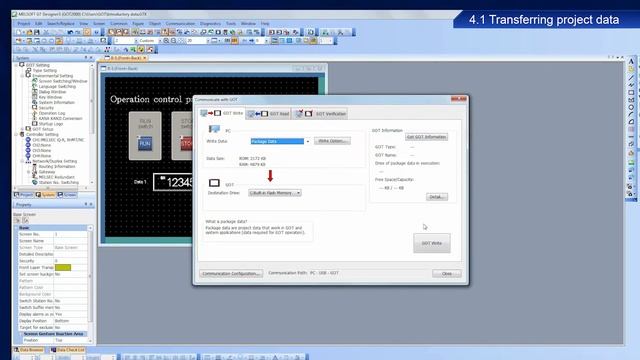Open the Write Data dropdown
The image size is (640, 360).
point(307,141)
